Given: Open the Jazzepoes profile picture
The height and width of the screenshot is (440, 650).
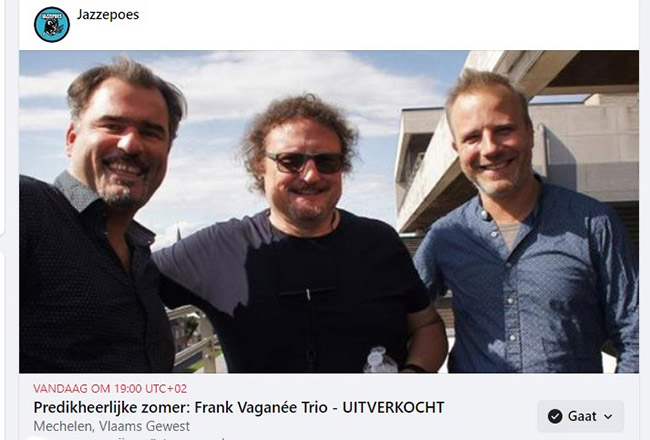Looking at the screenshot, I should [52, 24].
